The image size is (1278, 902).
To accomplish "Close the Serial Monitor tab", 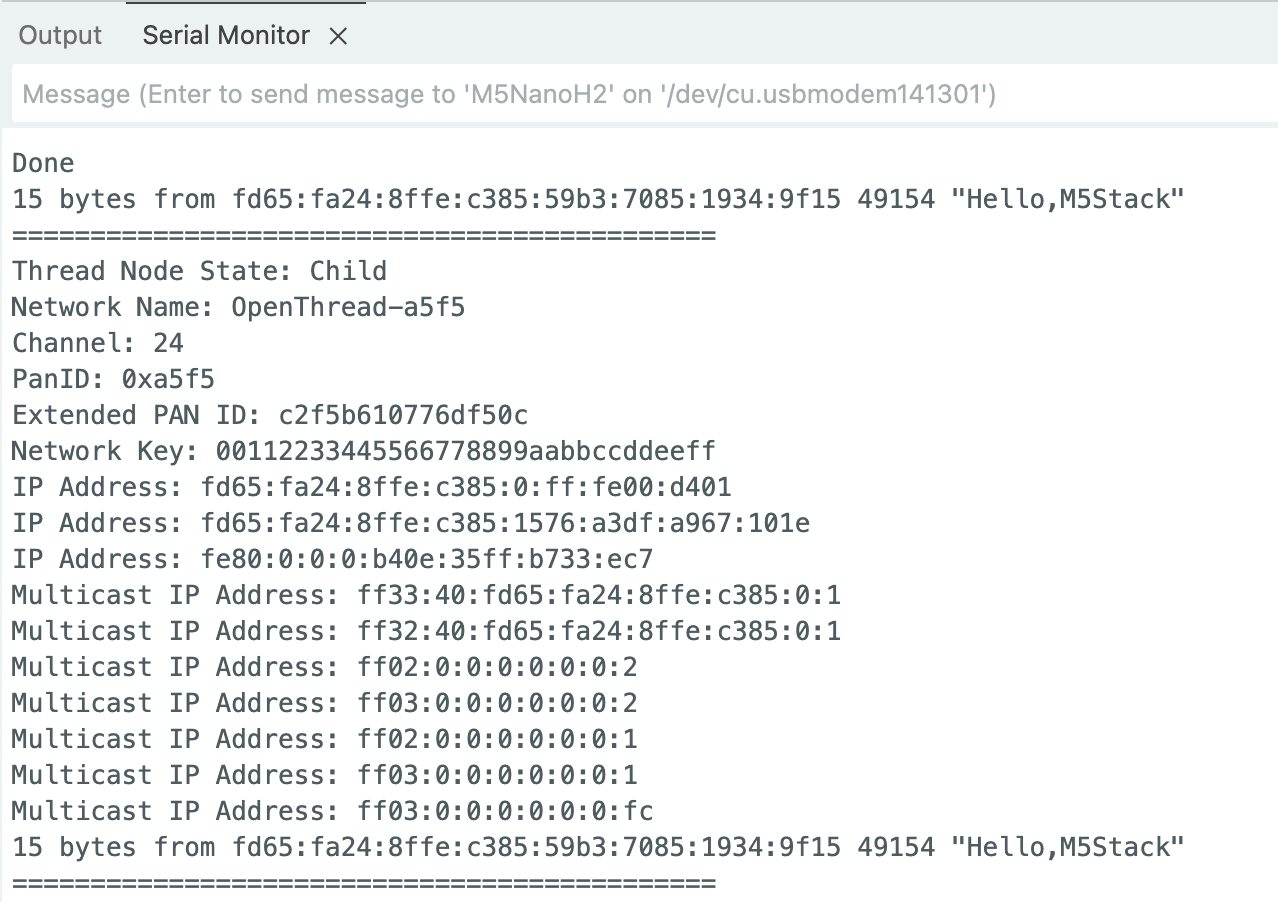I will tap(339, 37).
